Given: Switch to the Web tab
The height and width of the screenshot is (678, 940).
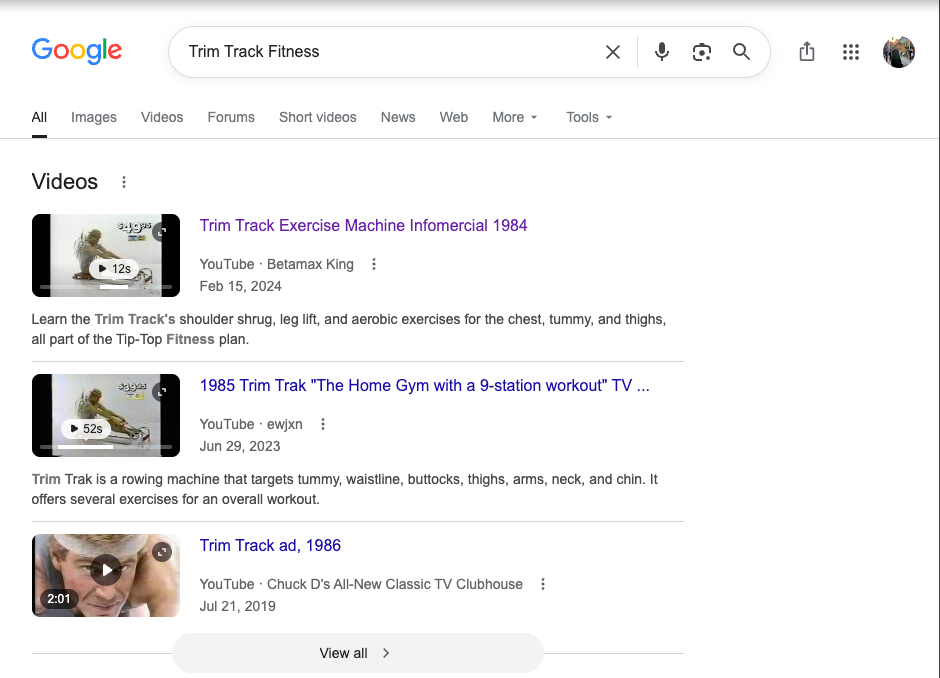Looking at the screenshot, I should click(x=454, y=117).
